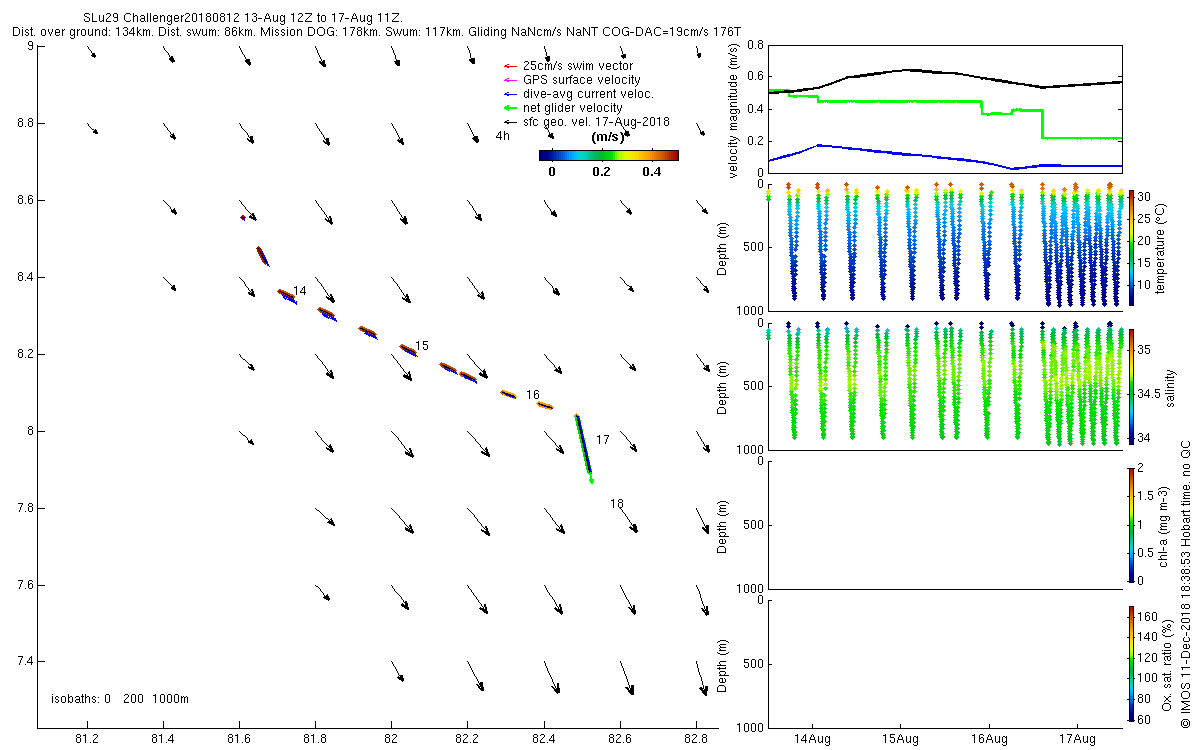Click the green net glider velocity arrow
This screenshot has height=750, width=1200.
pos(509,108)
